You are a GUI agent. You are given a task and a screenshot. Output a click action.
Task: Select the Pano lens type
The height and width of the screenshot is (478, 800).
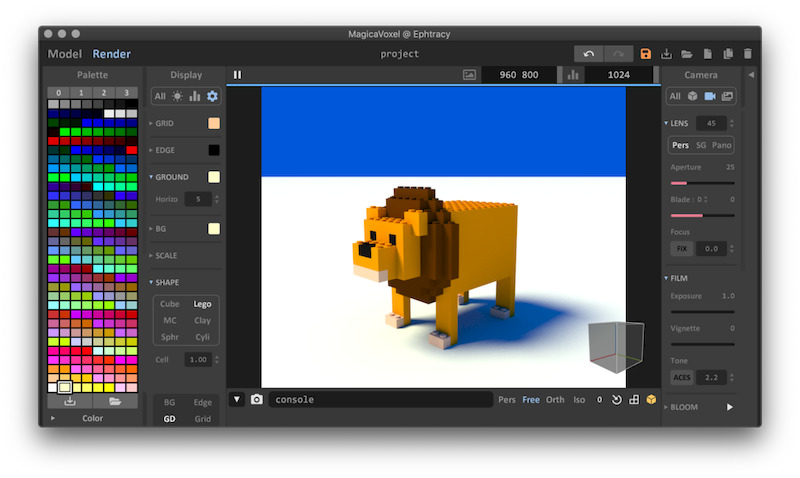coord(721,146)
